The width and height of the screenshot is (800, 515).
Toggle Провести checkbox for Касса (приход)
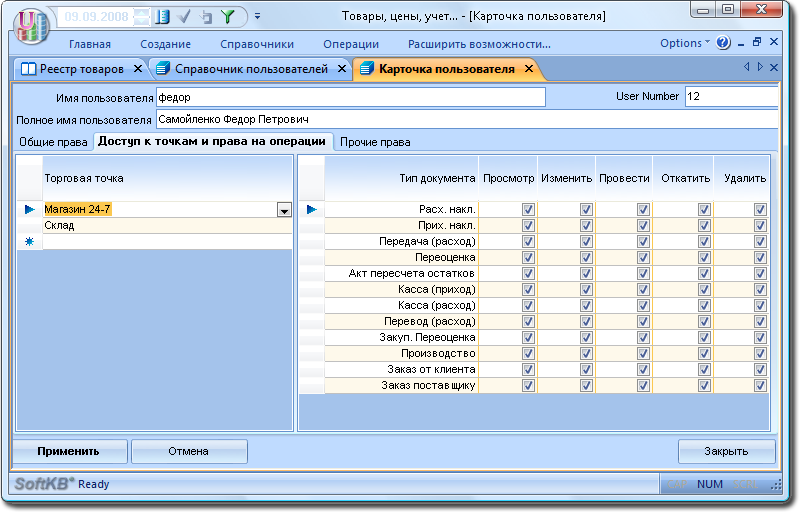[643, 289]
